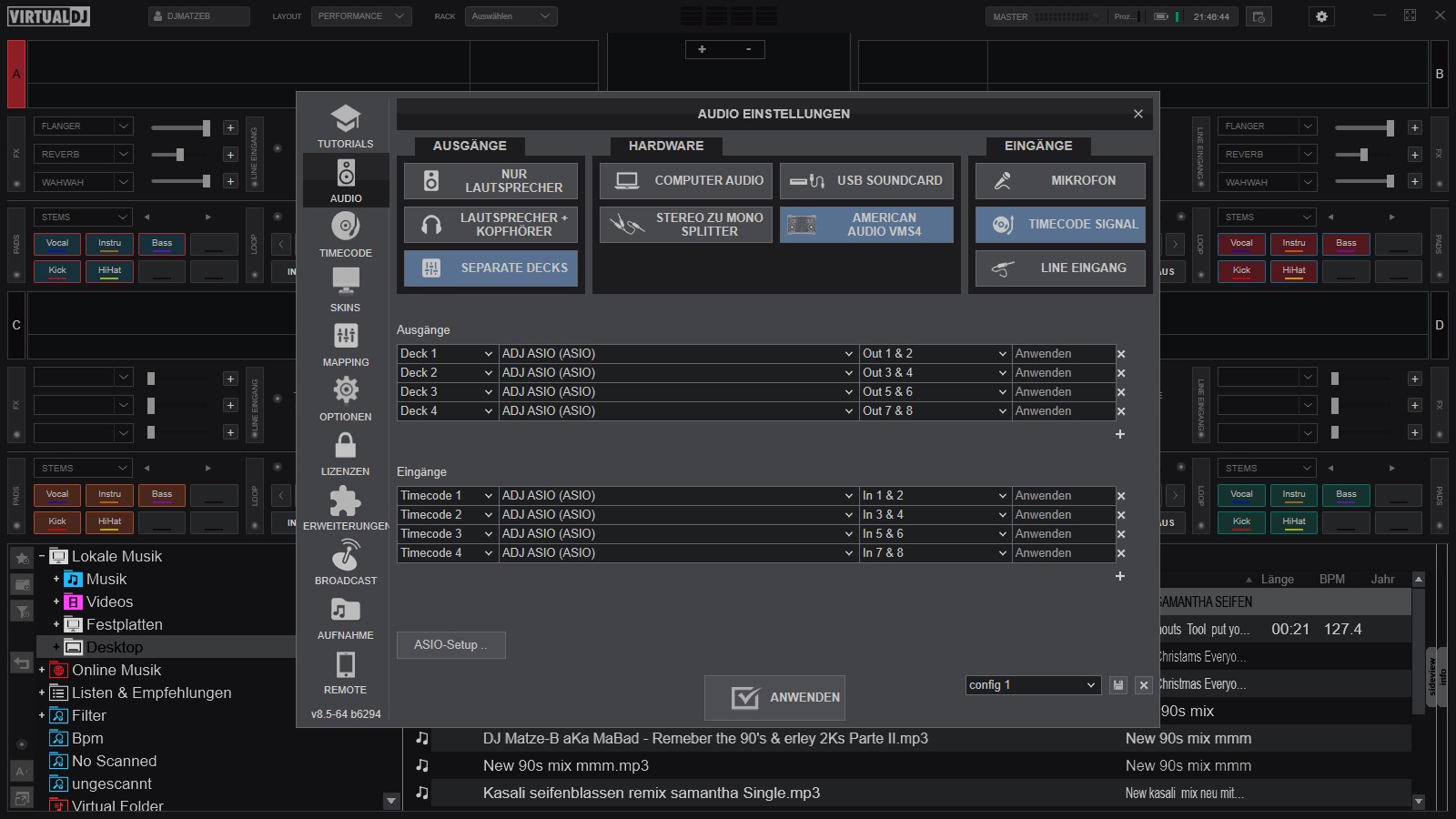Remove the Deck 1 output row
The width and height of the screenshot is (1456, 819).
pos(1121,354)
